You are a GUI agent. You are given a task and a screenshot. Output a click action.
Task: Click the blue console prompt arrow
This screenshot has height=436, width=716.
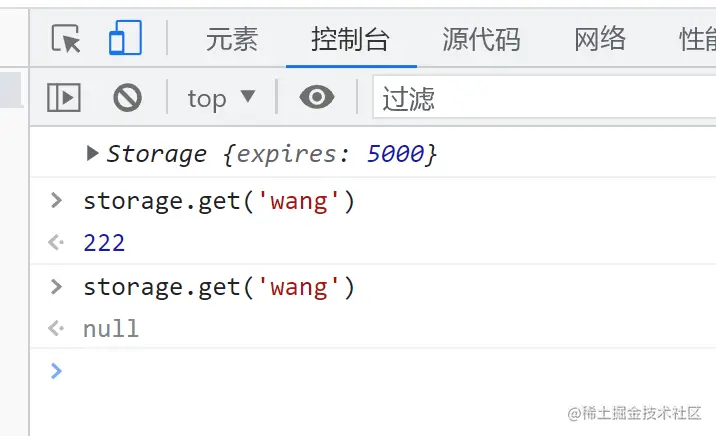[x=56, y=371]
